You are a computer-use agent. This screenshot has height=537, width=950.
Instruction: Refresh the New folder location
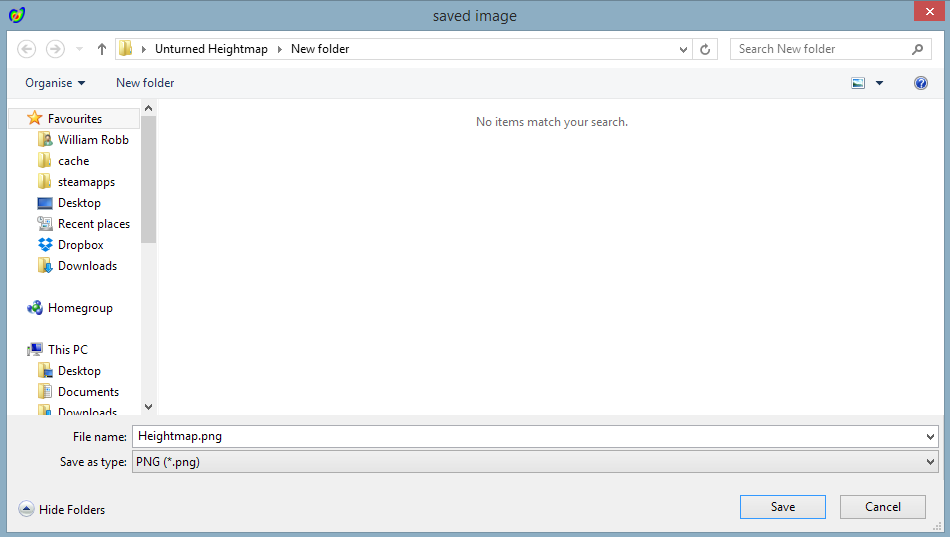(706, 49)
